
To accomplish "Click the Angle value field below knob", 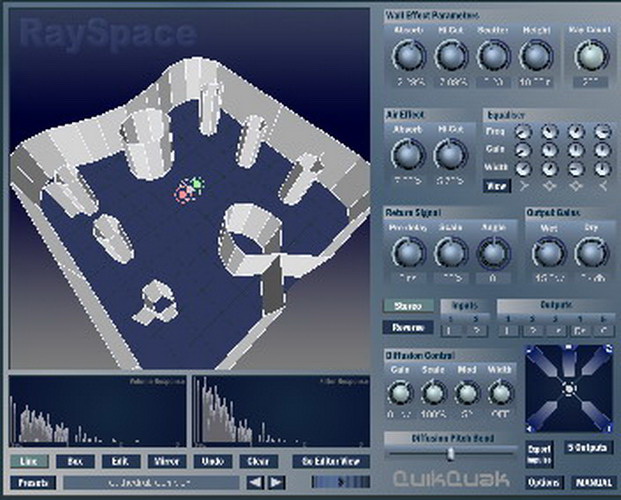I will click(x=493, y=278).
